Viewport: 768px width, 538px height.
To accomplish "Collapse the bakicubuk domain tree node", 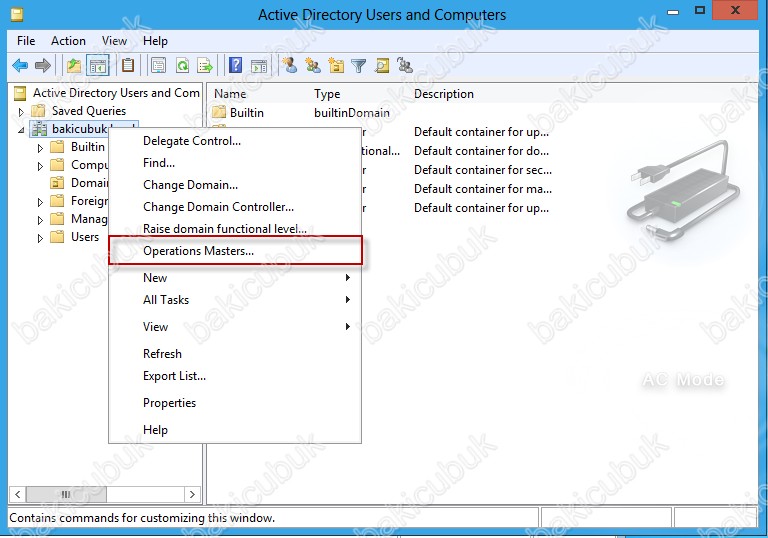I will tap(21, 130).
